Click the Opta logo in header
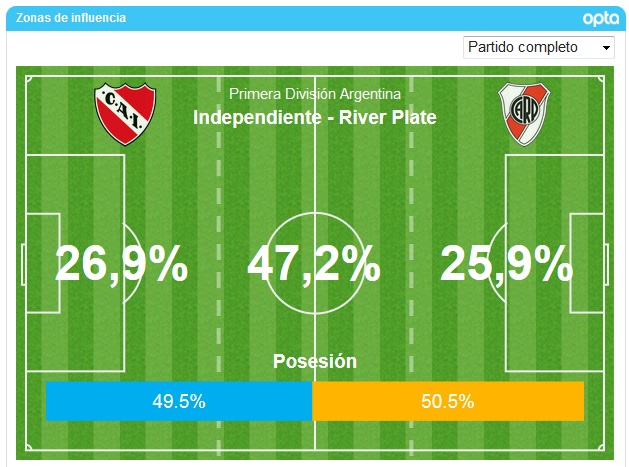The image size is (629, 467). click(x=601, y=18)
